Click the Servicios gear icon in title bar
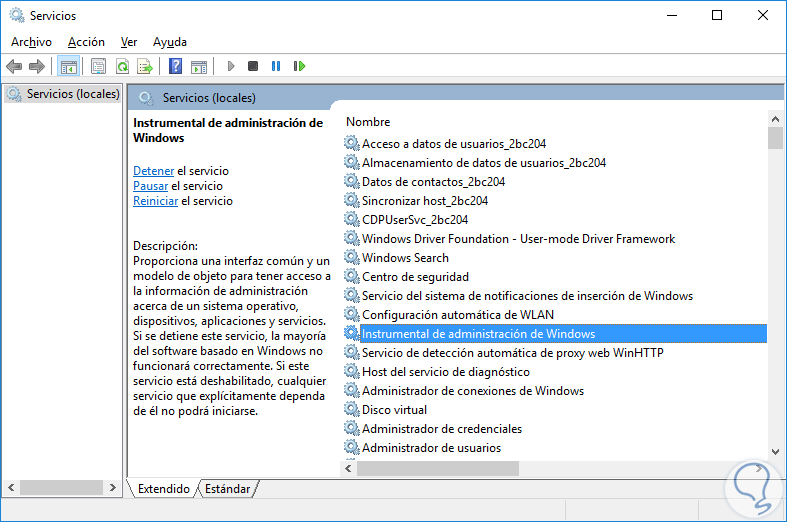 tap(17, 15)
